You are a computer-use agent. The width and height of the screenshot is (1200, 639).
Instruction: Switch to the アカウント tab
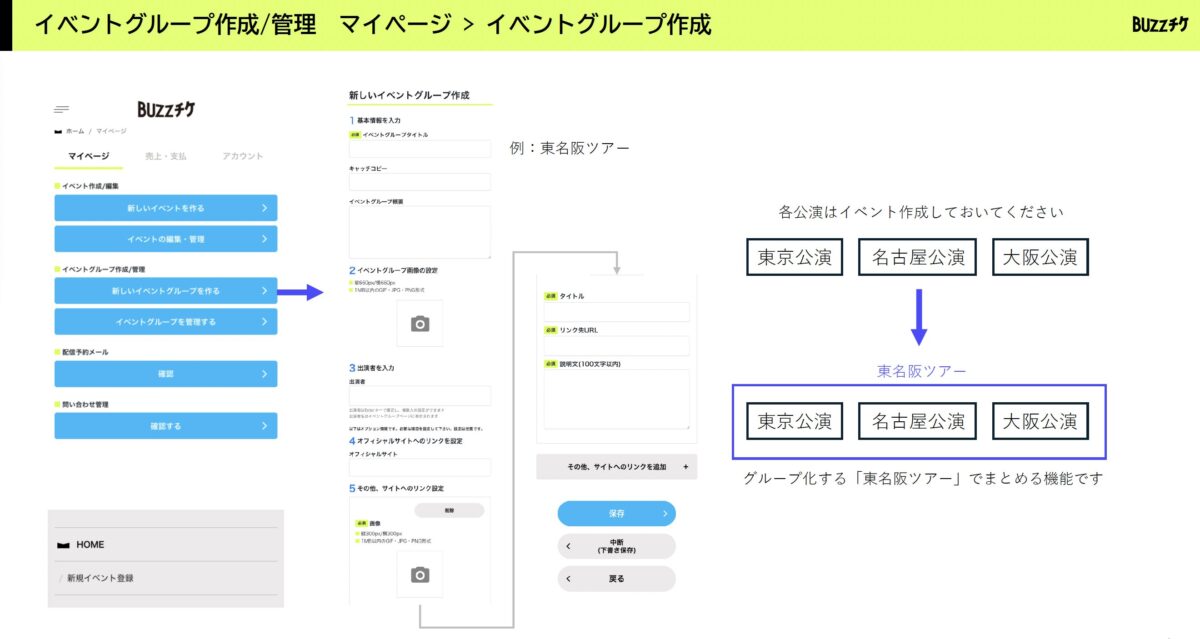tap(243, 156)
